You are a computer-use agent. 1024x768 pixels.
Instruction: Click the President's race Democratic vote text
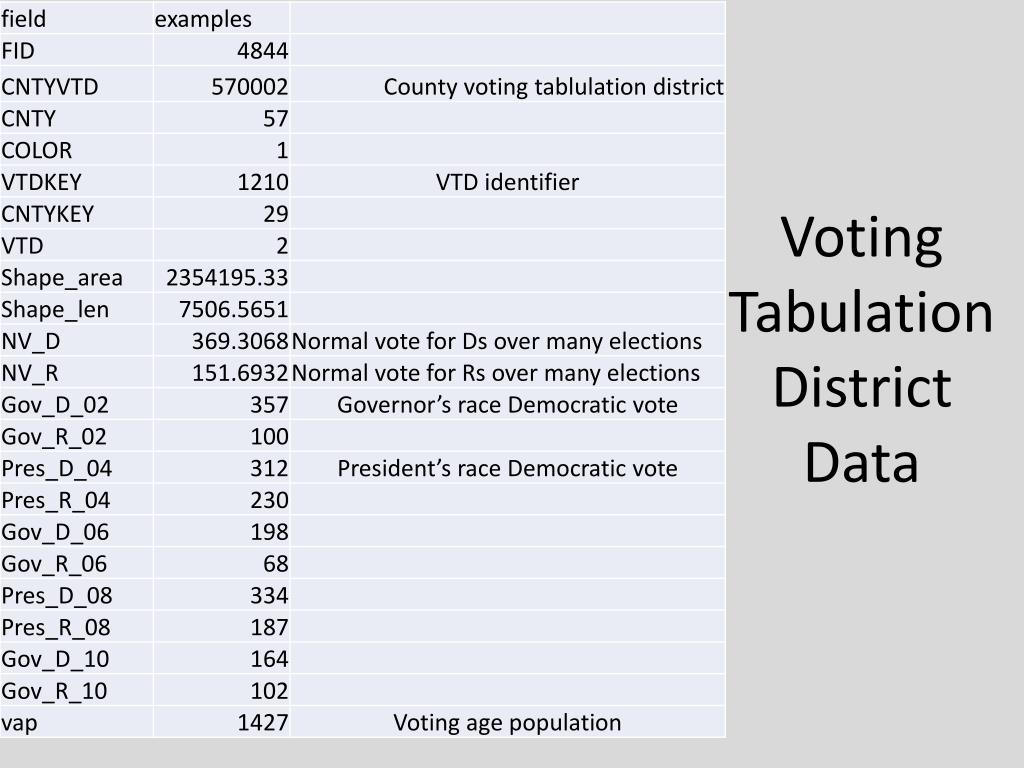click(x=507, y=468)
